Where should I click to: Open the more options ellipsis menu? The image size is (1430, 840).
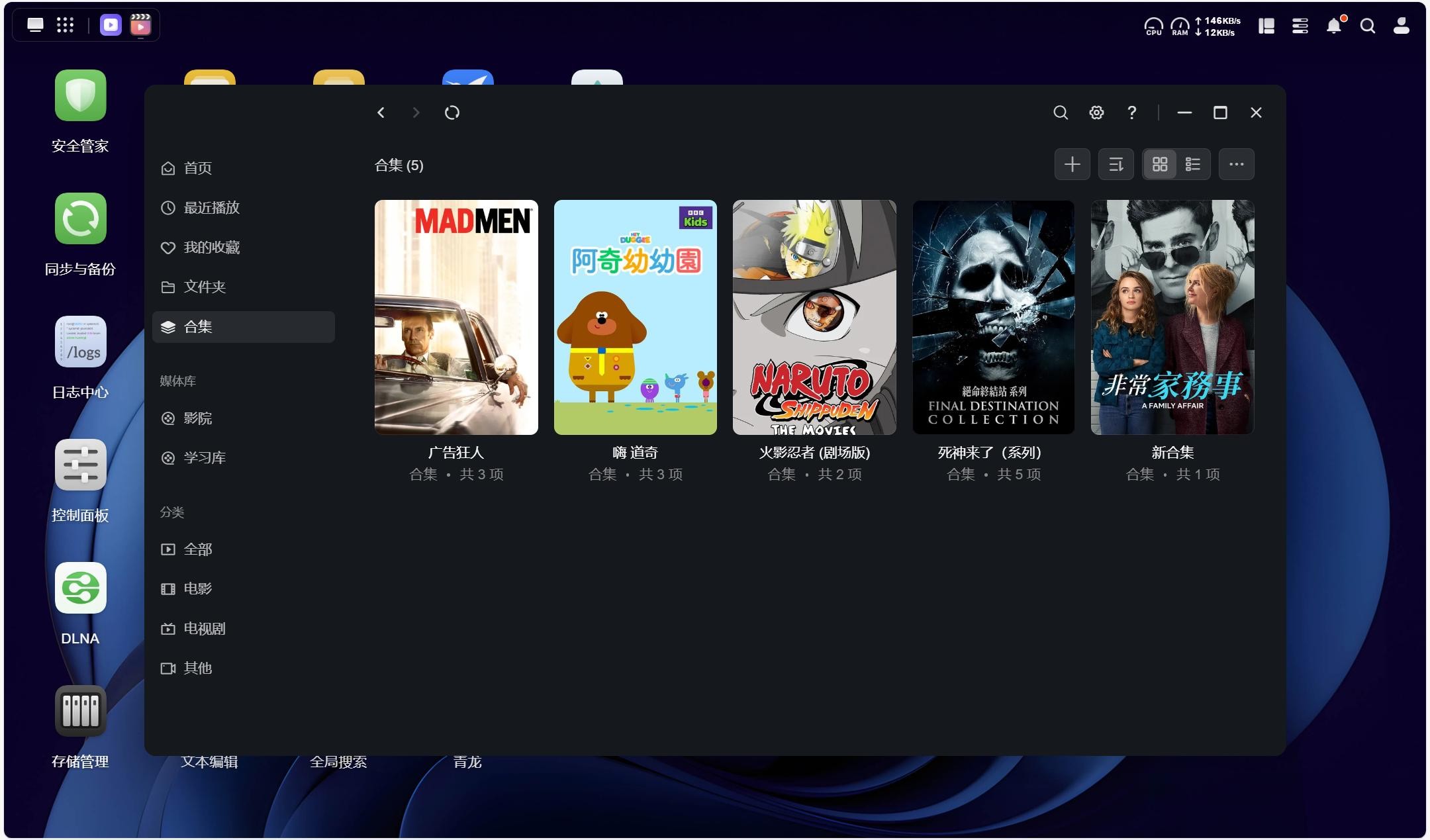tap(1236, 164)
